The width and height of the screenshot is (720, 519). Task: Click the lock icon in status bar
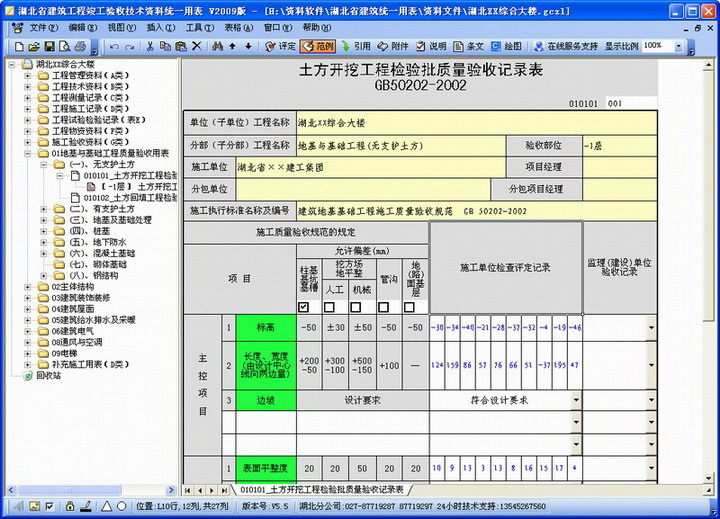click(x=70, y=506)
